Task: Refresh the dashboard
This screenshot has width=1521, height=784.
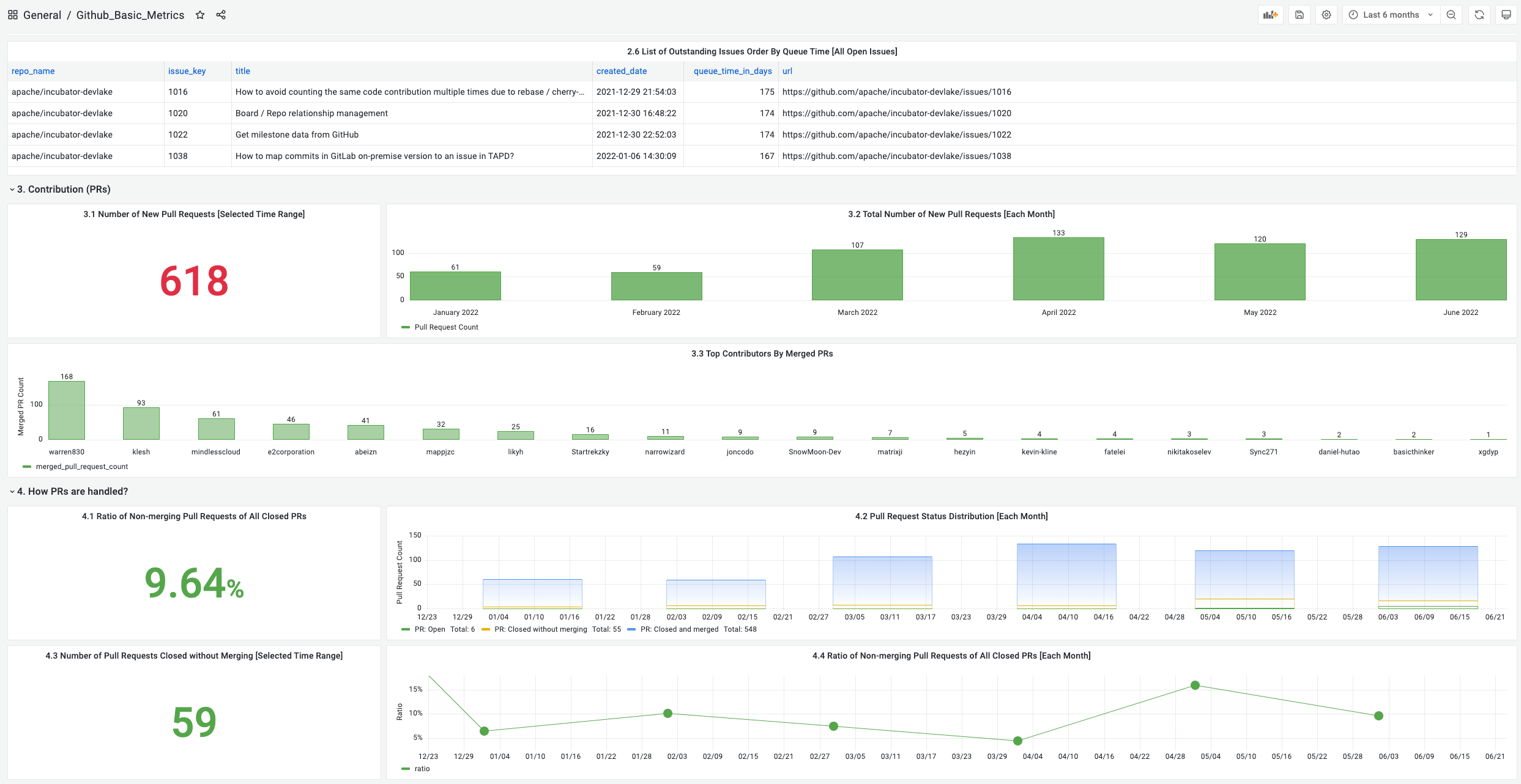Action: tap(1479, 15)
